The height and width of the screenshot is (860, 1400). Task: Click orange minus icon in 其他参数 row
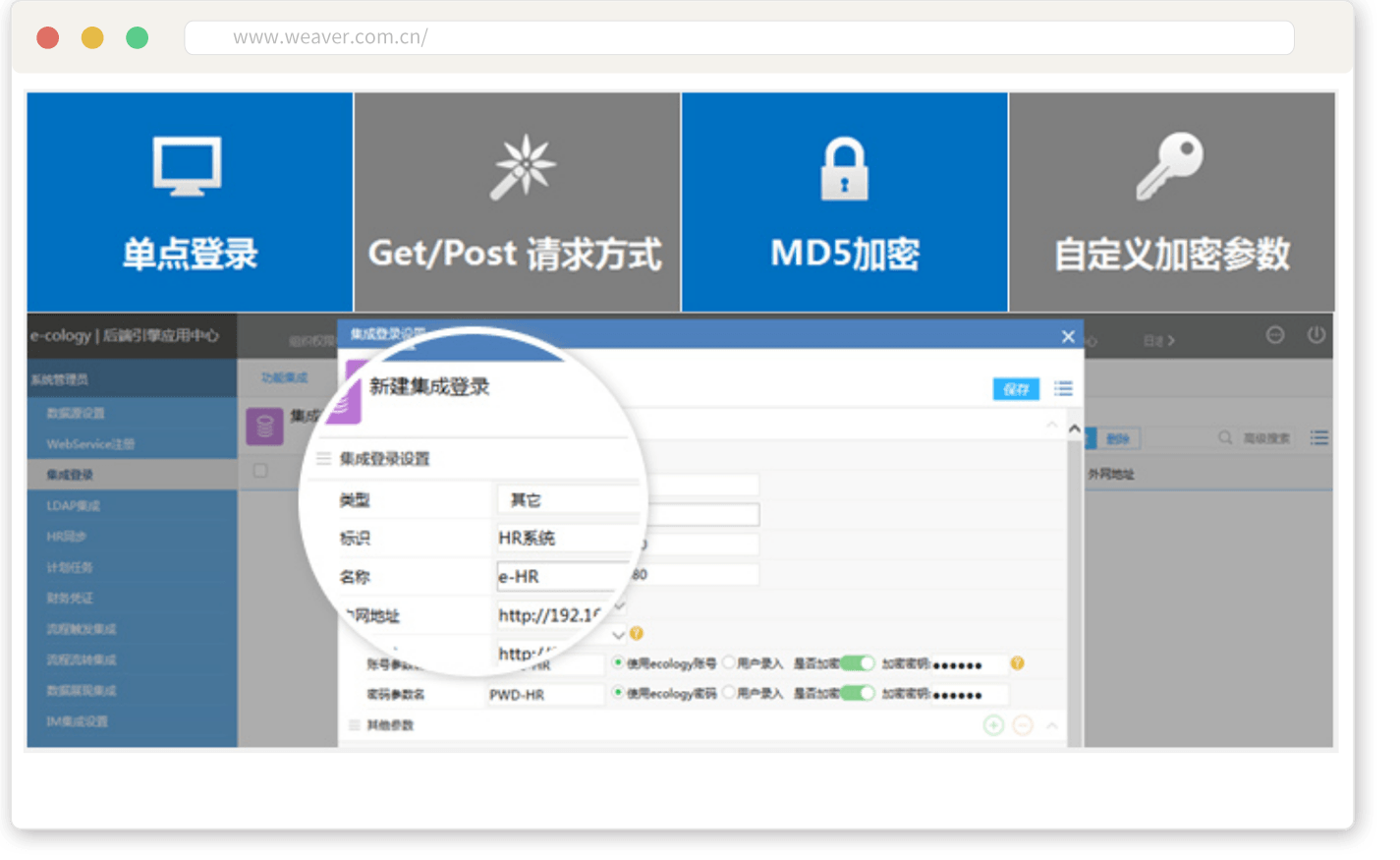(1023, 725)
